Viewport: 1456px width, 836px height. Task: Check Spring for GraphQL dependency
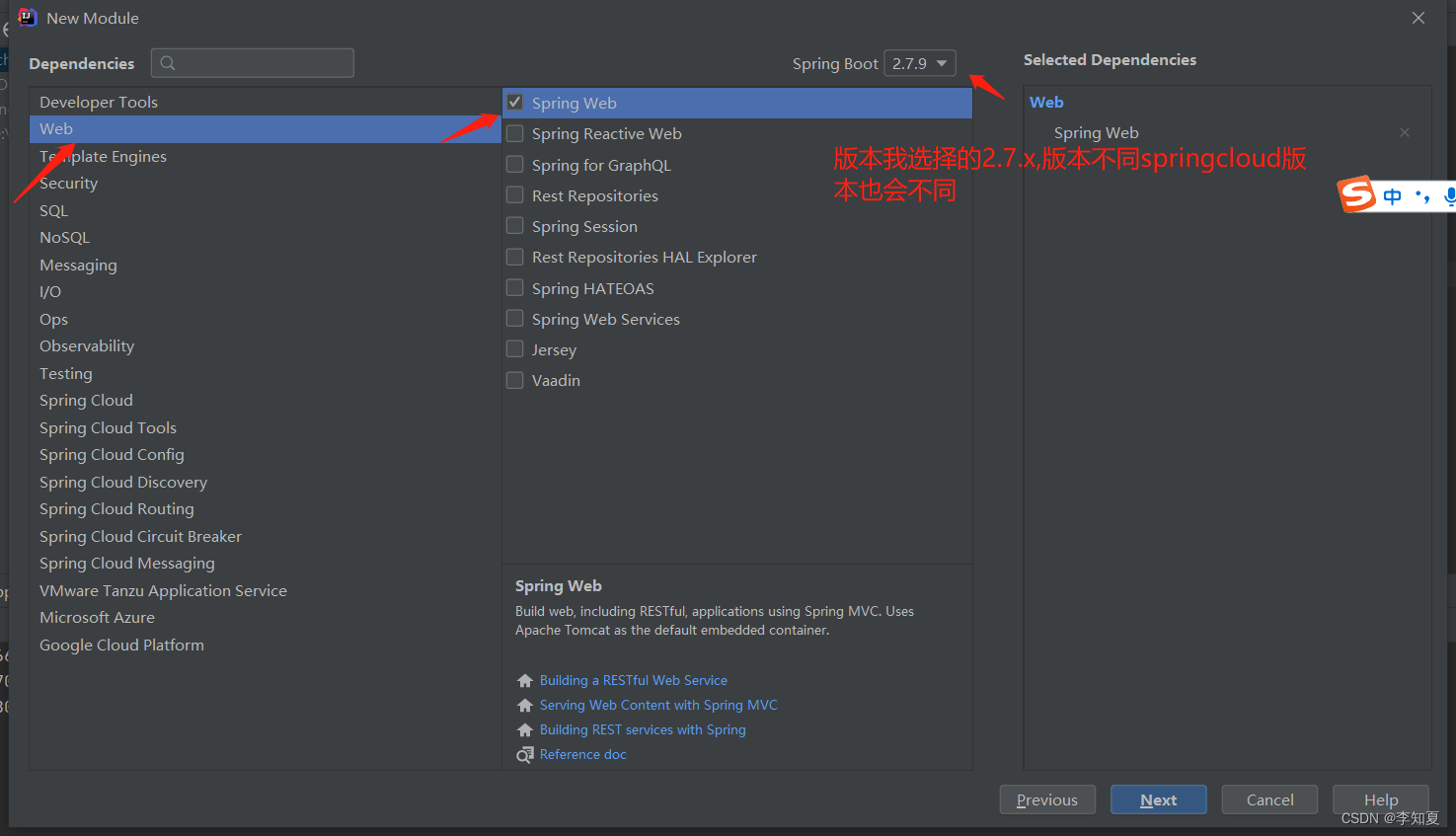515,164
